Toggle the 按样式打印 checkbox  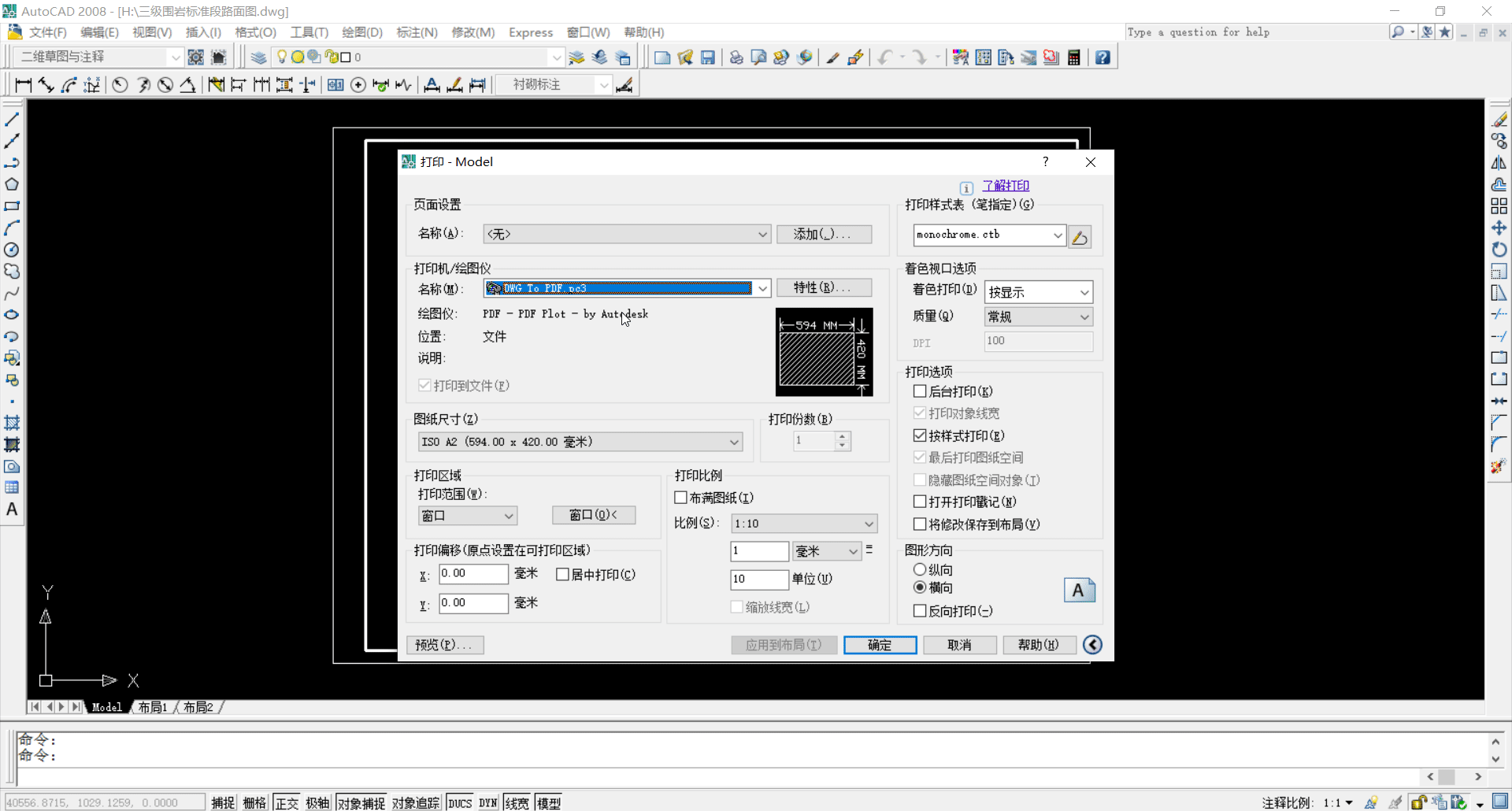point(919,435)
